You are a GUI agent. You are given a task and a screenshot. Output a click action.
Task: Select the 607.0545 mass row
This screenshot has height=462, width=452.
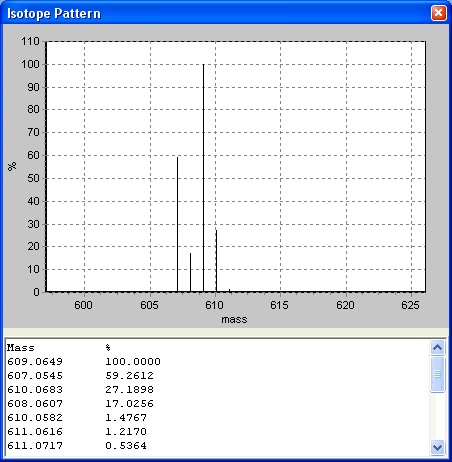[x=80, y=376]
